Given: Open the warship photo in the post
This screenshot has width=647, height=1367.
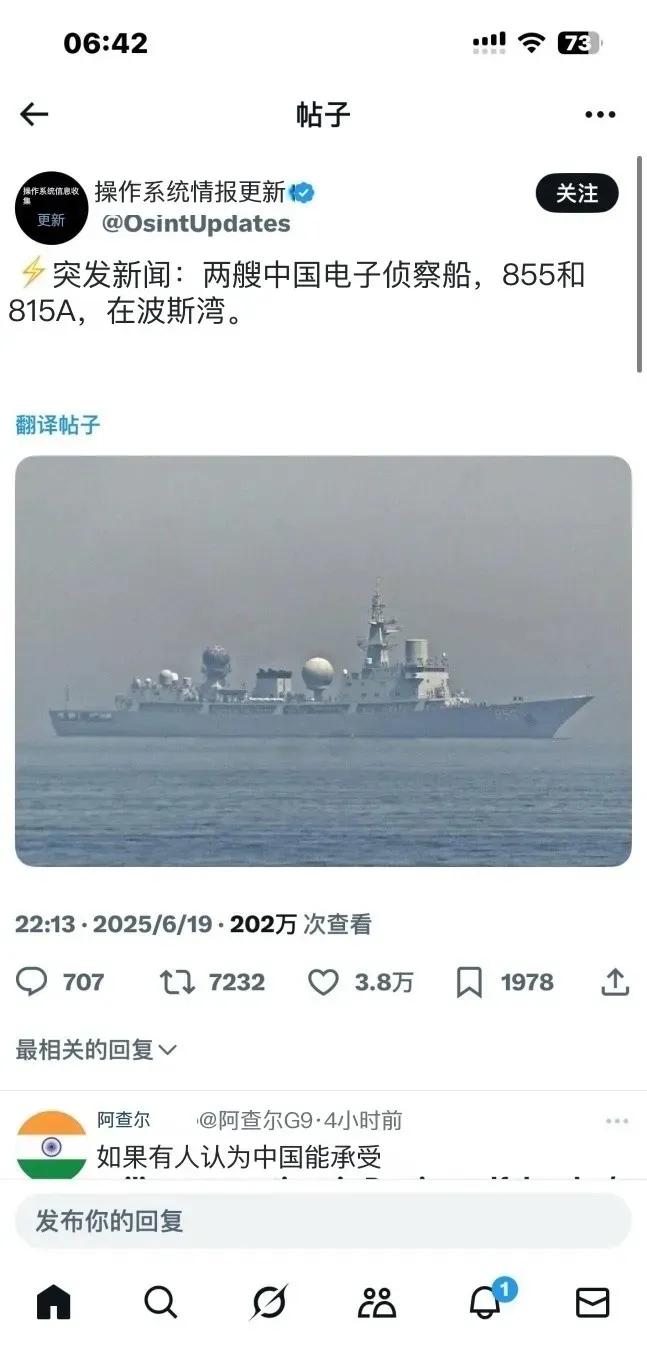Looking at the screenshot, I should pyautogui.click(x=323, y=661).
